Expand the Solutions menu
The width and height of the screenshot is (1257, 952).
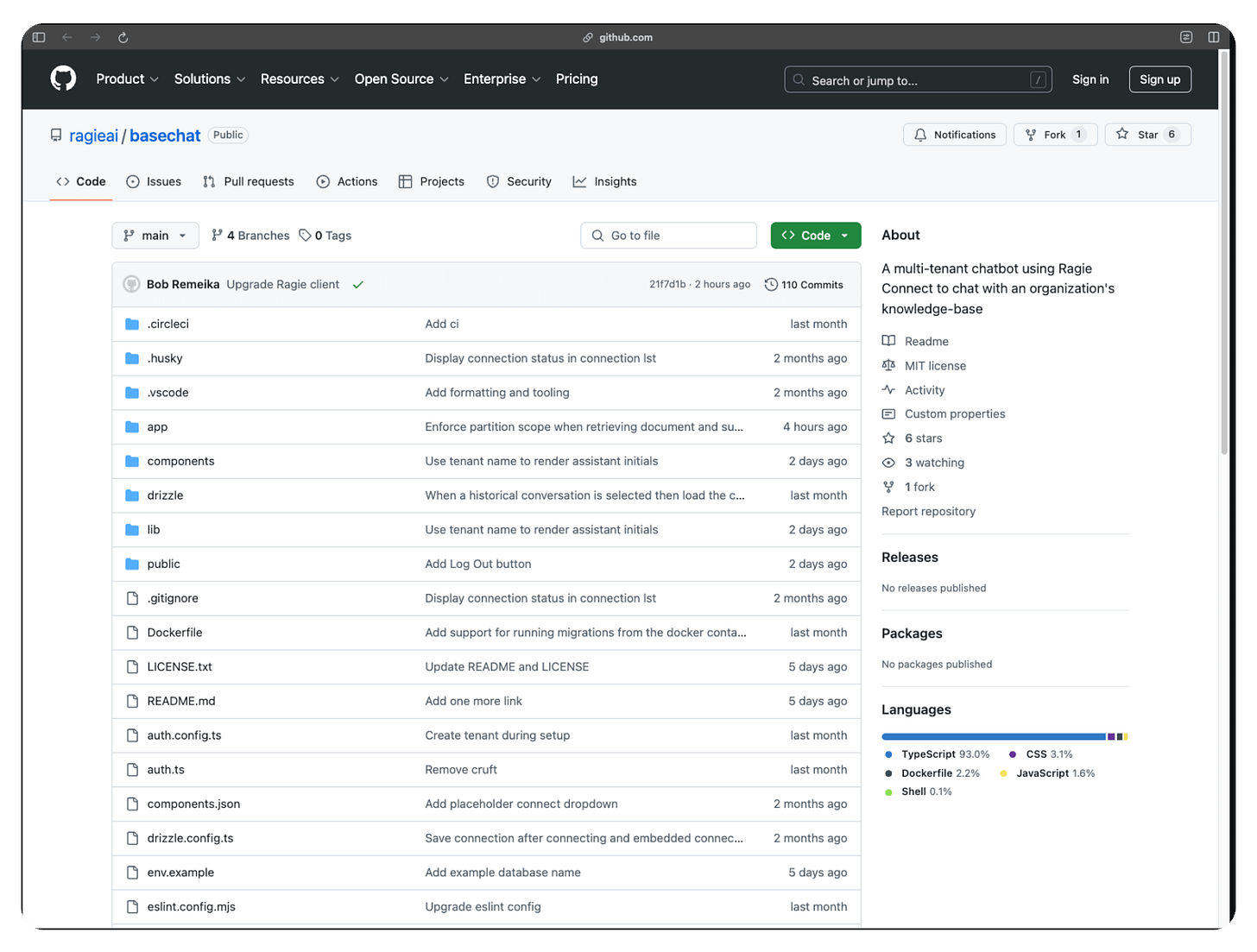click(x=210, y=79)
